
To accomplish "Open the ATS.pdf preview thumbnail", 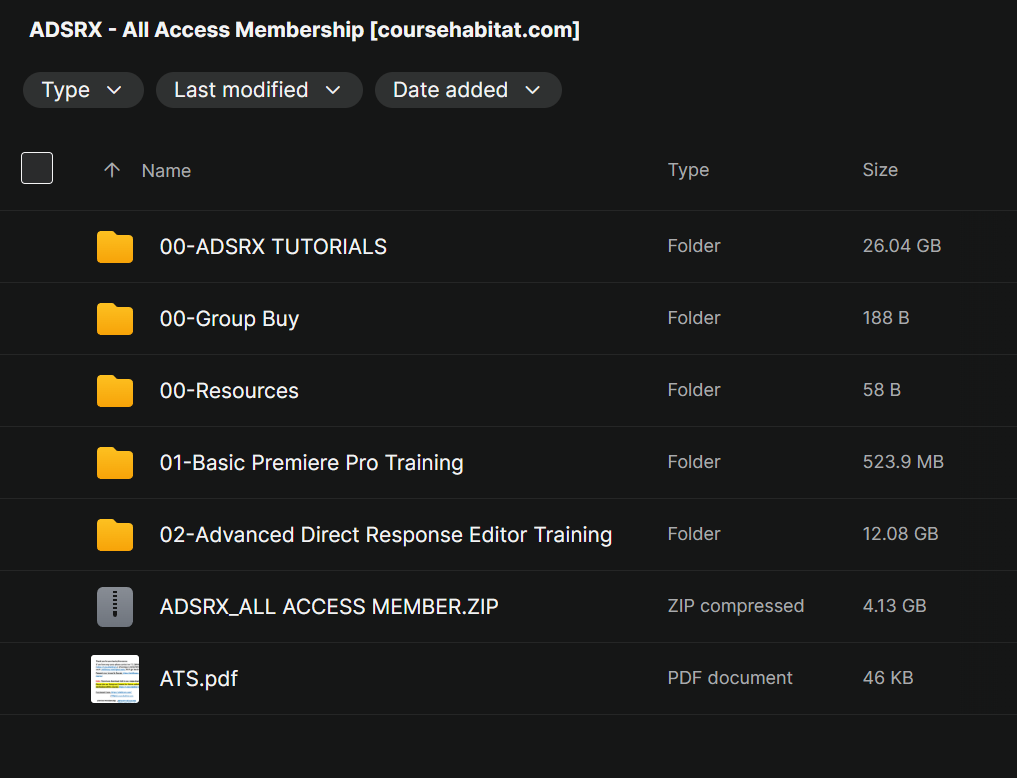I will click(x=115, y=679).
